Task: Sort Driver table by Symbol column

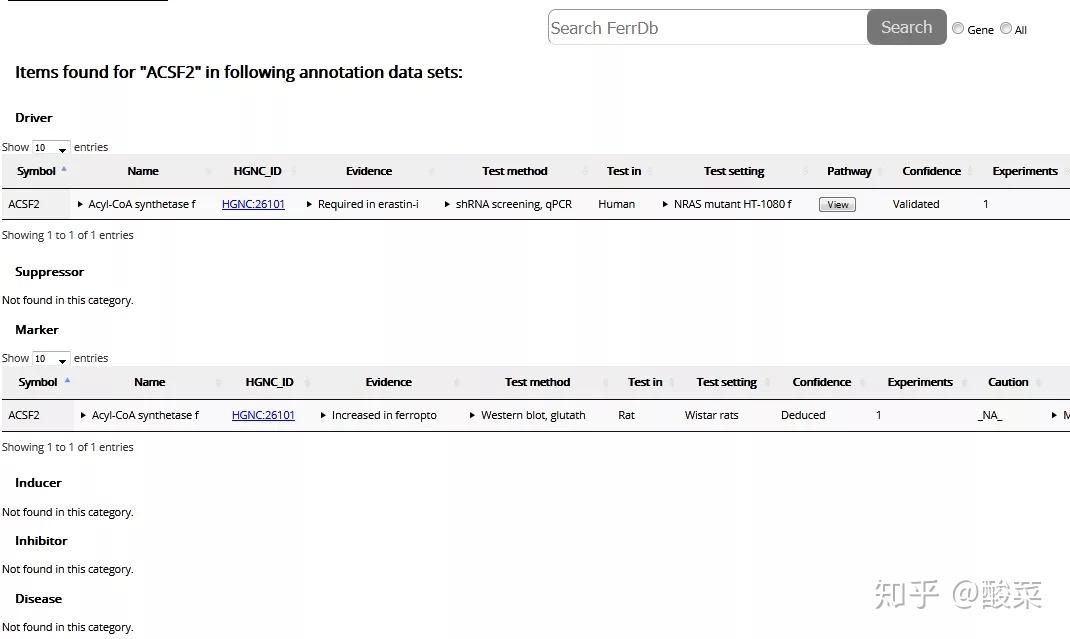Action: click(37, 171)
